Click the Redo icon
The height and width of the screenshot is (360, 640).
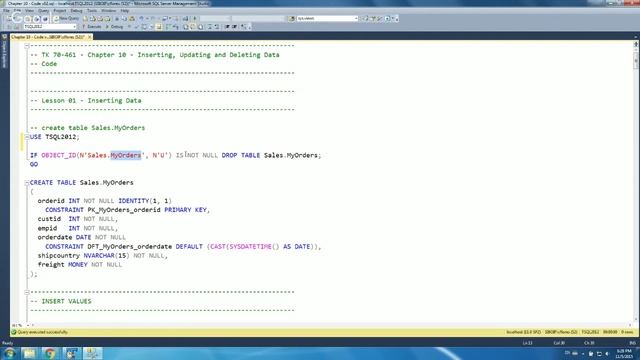[x=153, y=18]
